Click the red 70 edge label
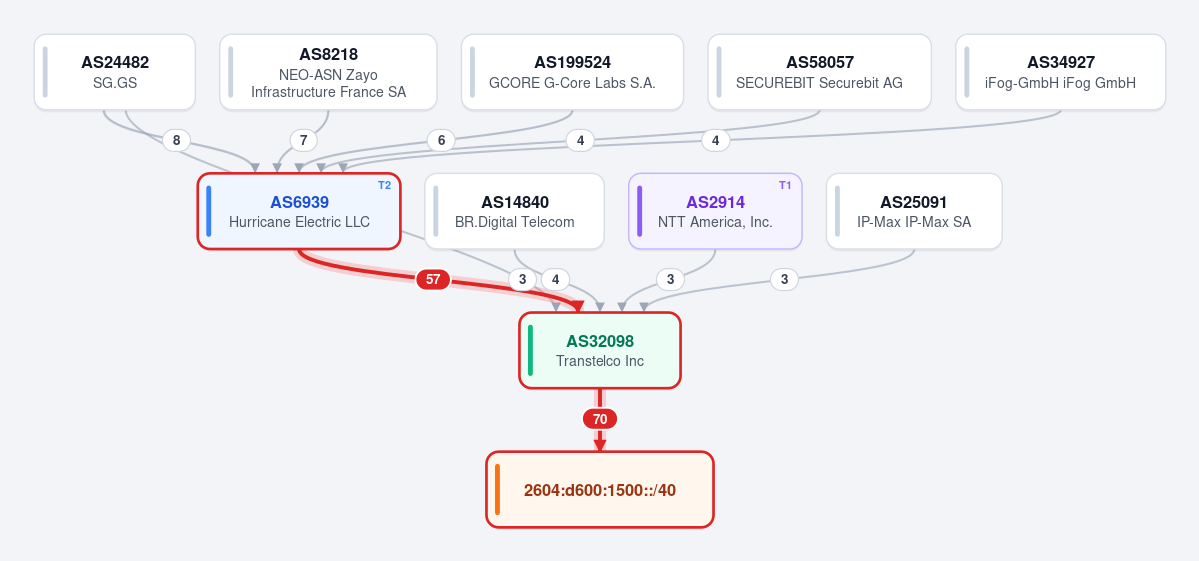This screenshot has width=1199, height=561. 600,419
